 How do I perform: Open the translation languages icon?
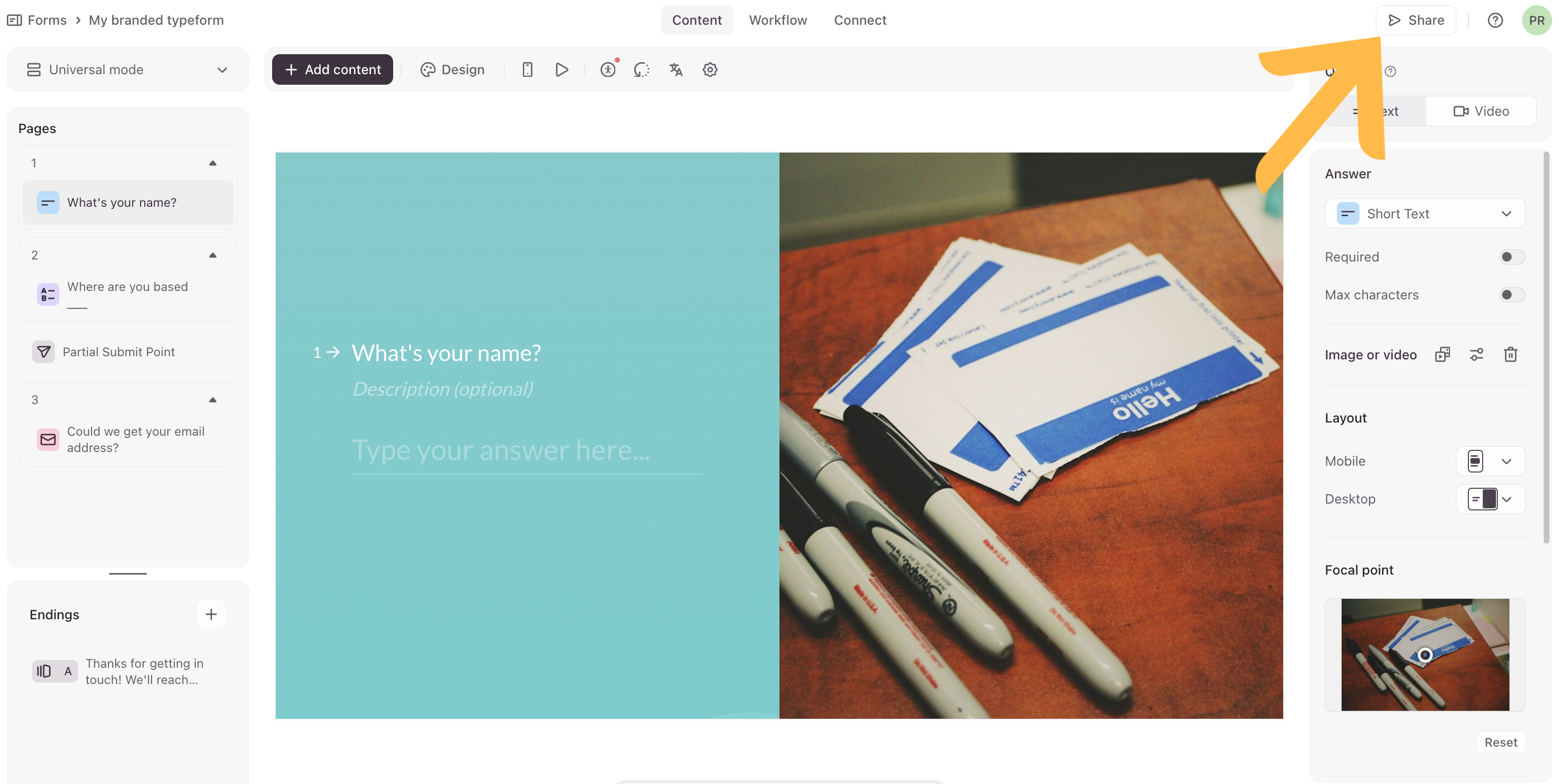tap(676, 69)
